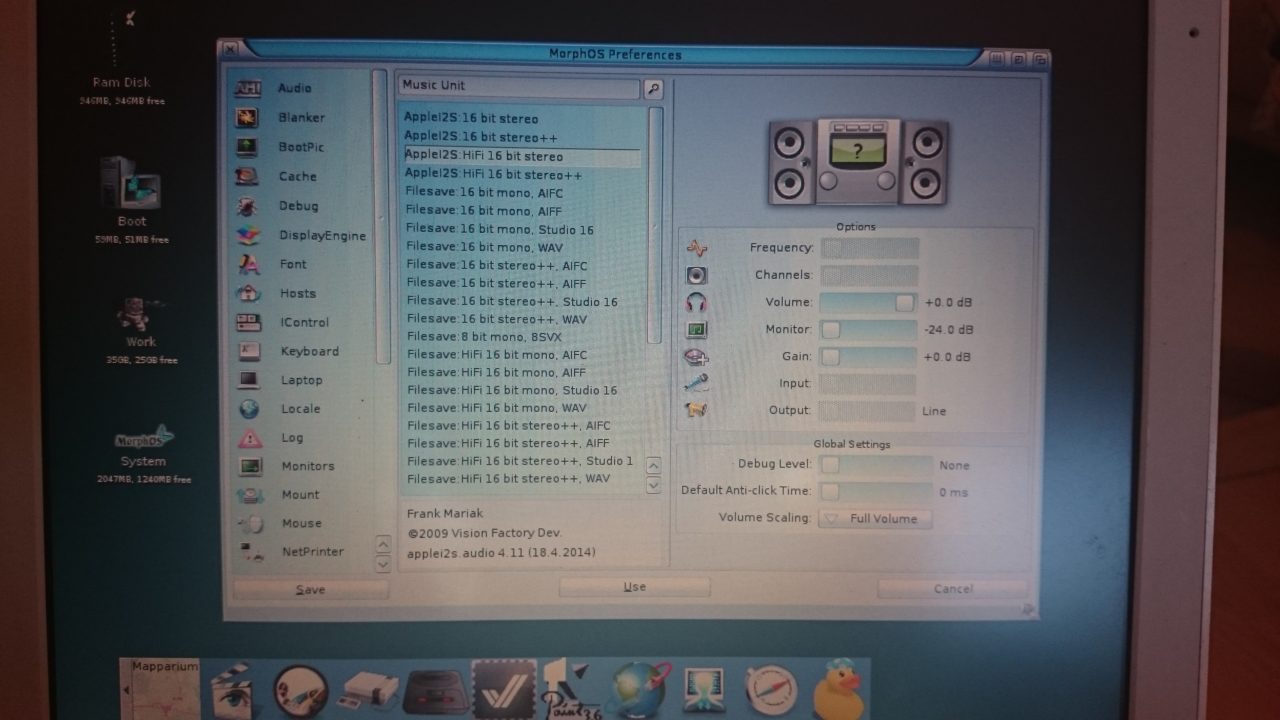
Task: Select the Locale globe icon
Action: point(249,409)
